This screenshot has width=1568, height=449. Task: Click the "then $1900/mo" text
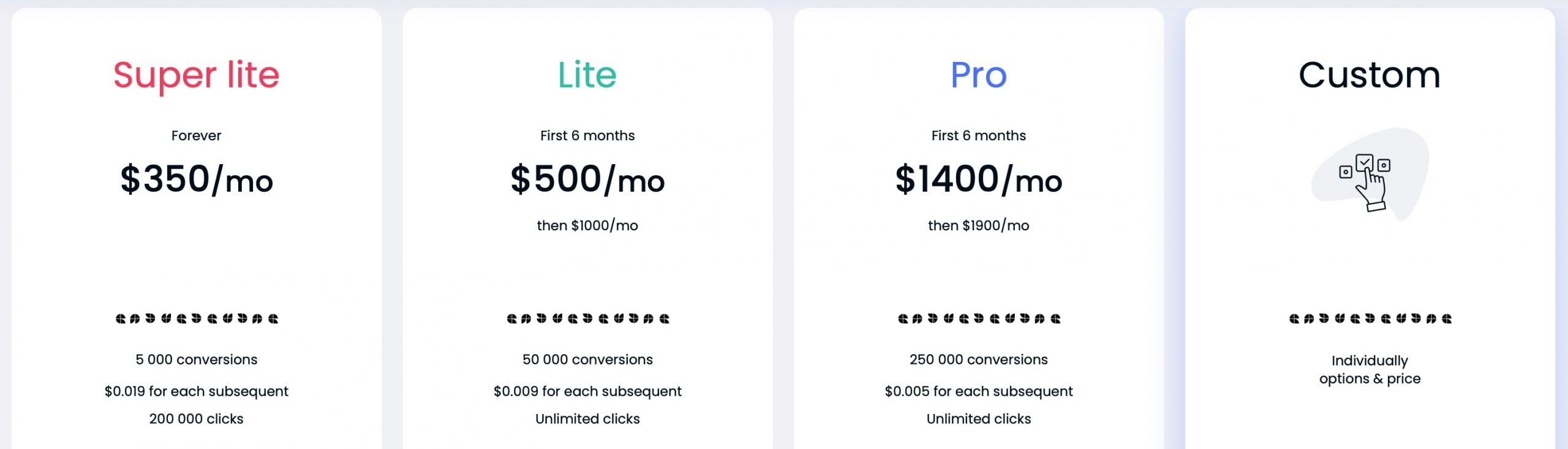click(978, 225)
